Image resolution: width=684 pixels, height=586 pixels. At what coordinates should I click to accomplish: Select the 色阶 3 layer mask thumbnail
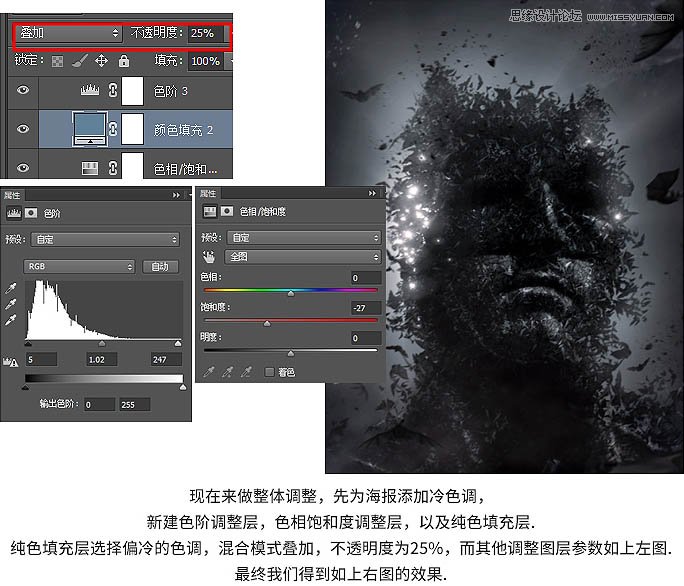(132, 91)
